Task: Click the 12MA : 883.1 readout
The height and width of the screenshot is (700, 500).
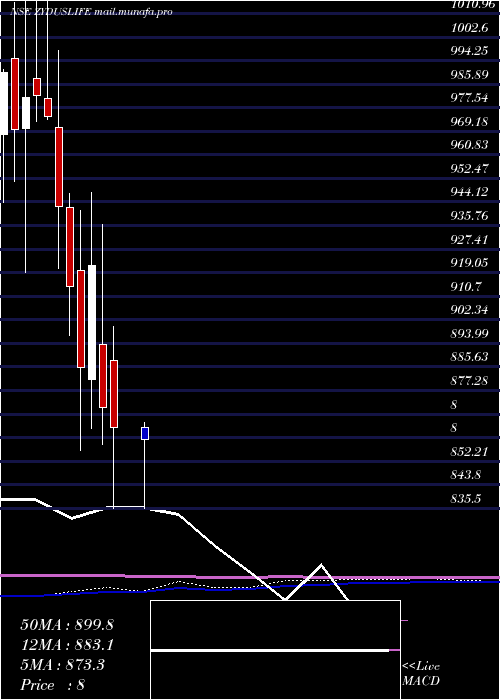Action: click(x=67, y=645)
